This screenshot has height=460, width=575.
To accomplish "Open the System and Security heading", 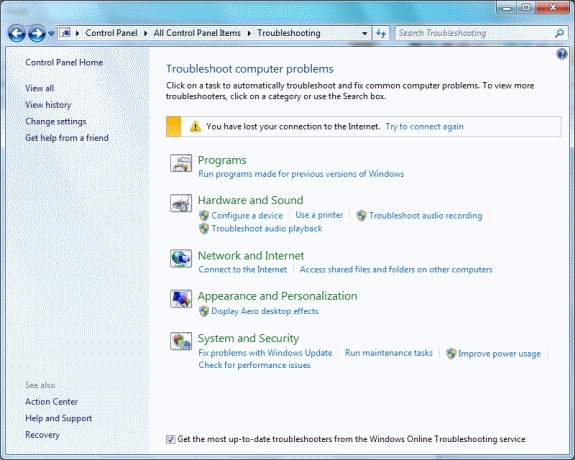I will (248, 338).
